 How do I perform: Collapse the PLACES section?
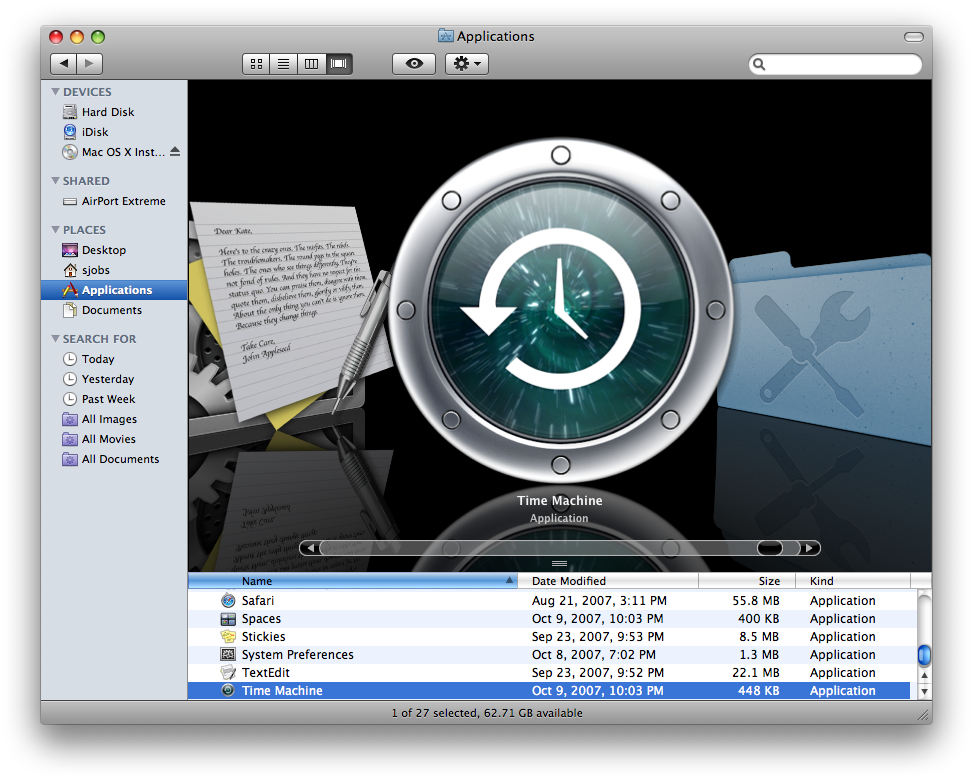(56, 230)
